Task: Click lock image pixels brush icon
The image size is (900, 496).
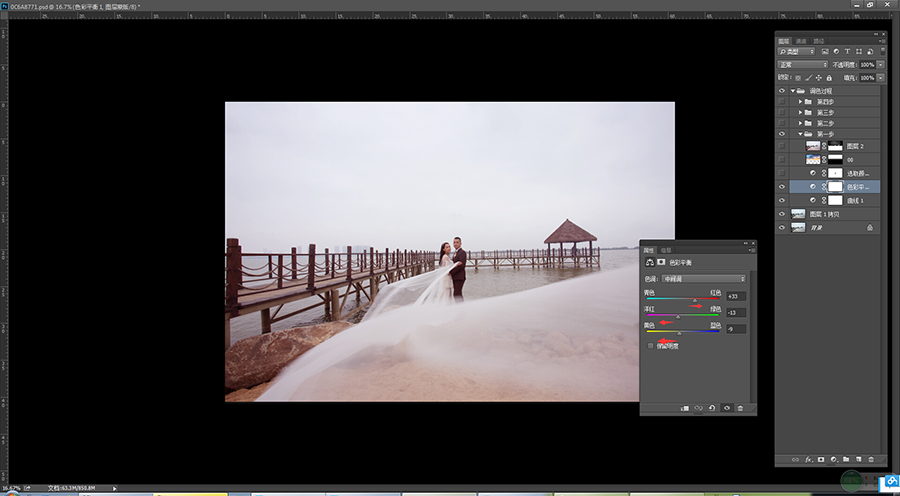Action: pyautogui.click(x=809, y=78)
